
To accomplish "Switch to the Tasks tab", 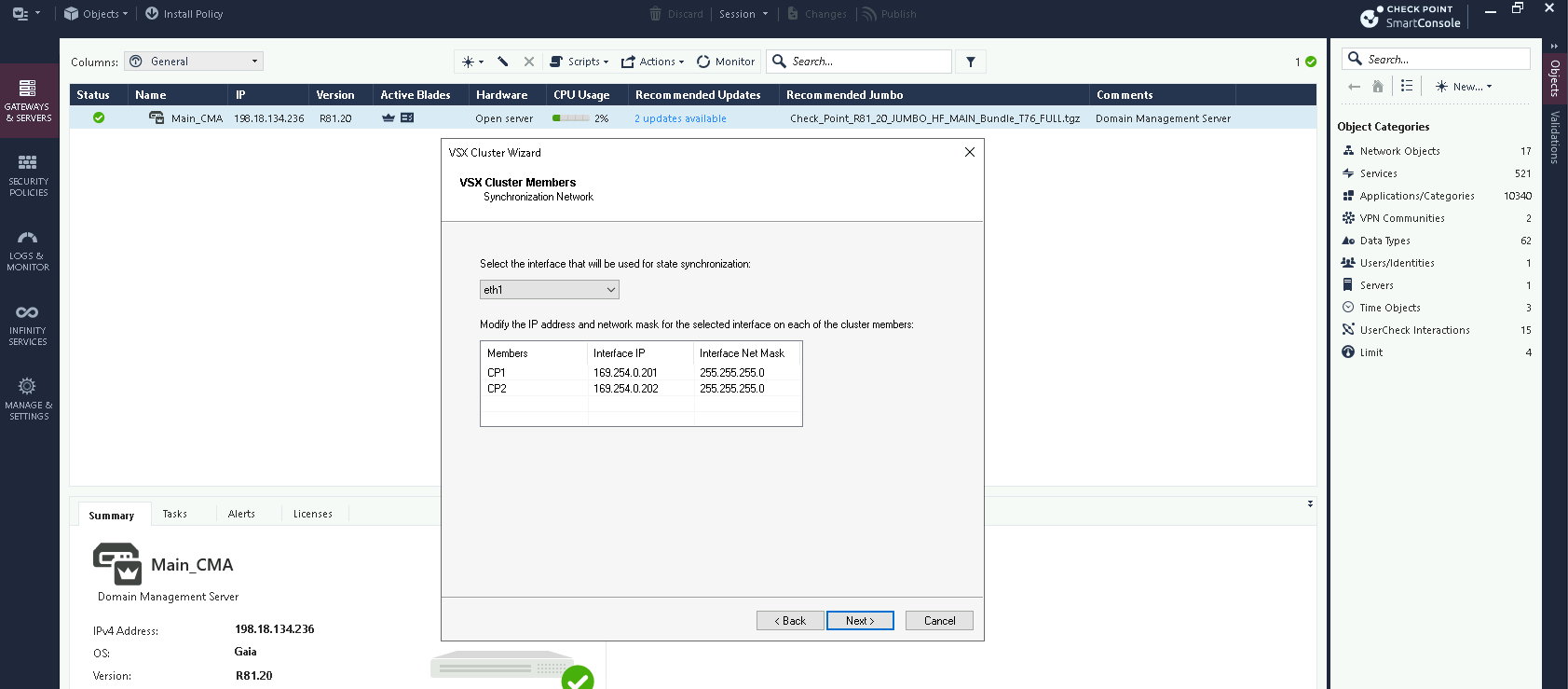I will pyautogui.click(x=174, y=514).
